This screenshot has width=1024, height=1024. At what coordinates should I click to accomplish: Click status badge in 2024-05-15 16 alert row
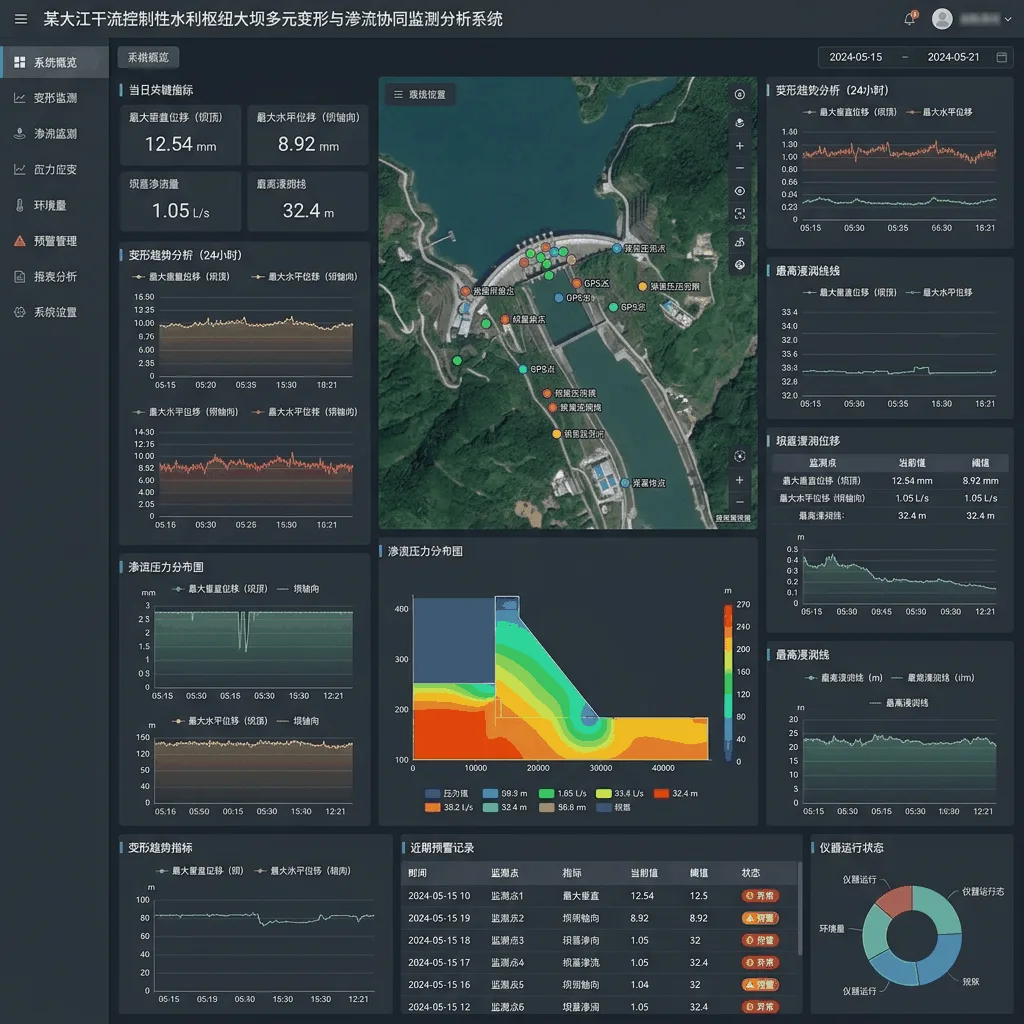point(760,985)
